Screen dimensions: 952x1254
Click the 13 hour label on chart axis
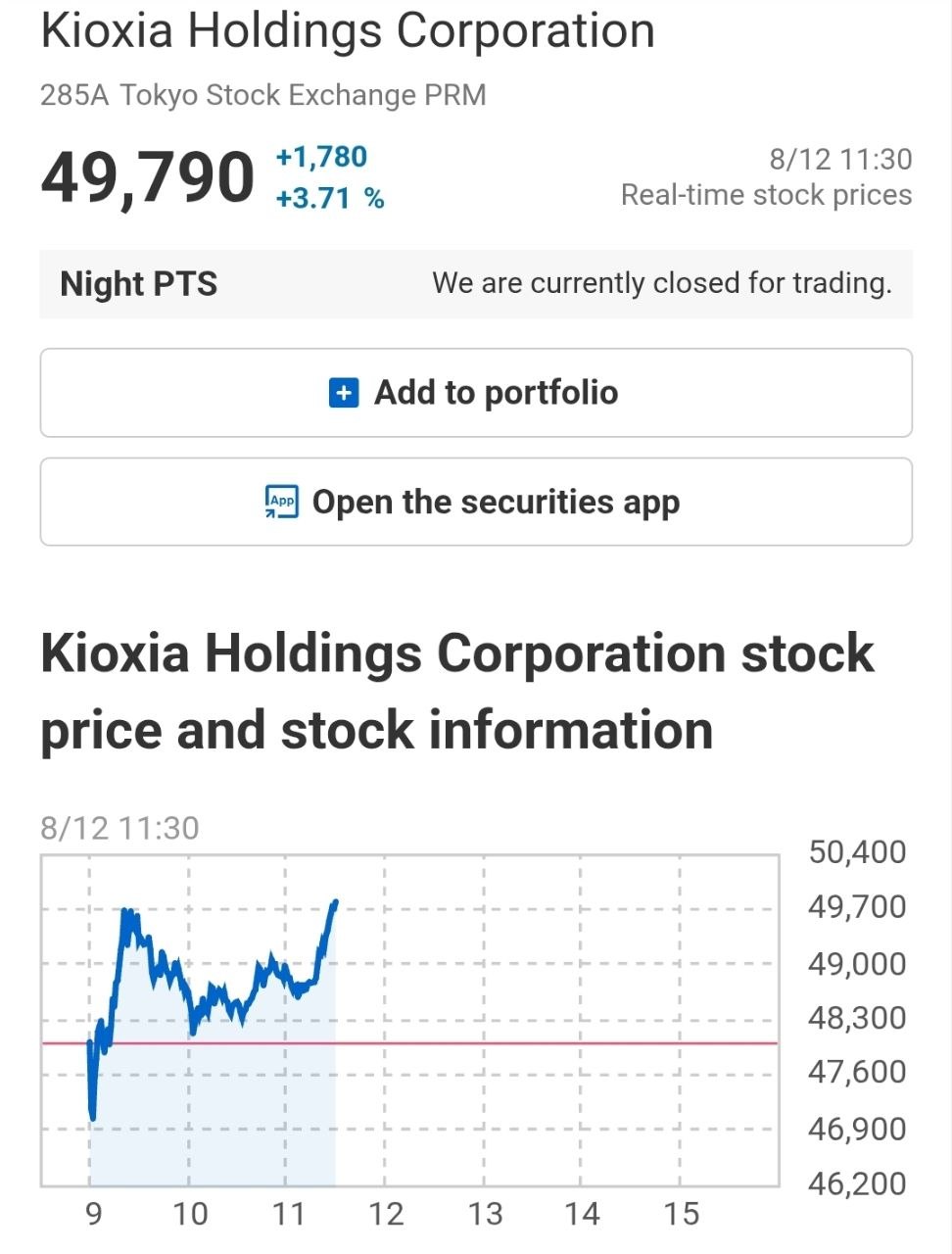click(x=485, y=1215)
